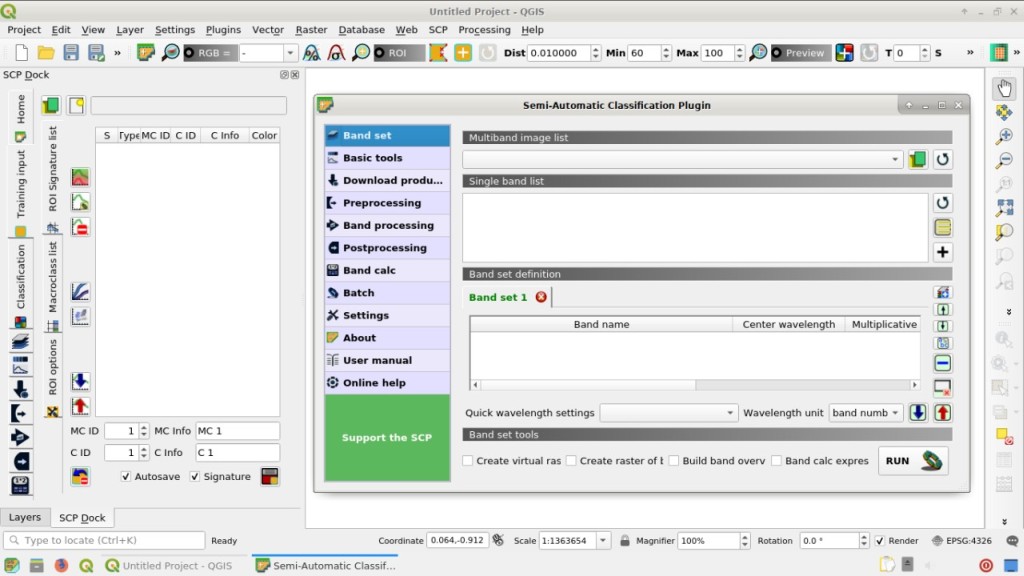Enable Band calc expression checkbox
Image resolution: width=1024 pixels, height=576 pixels.
(x=776, y=460)
